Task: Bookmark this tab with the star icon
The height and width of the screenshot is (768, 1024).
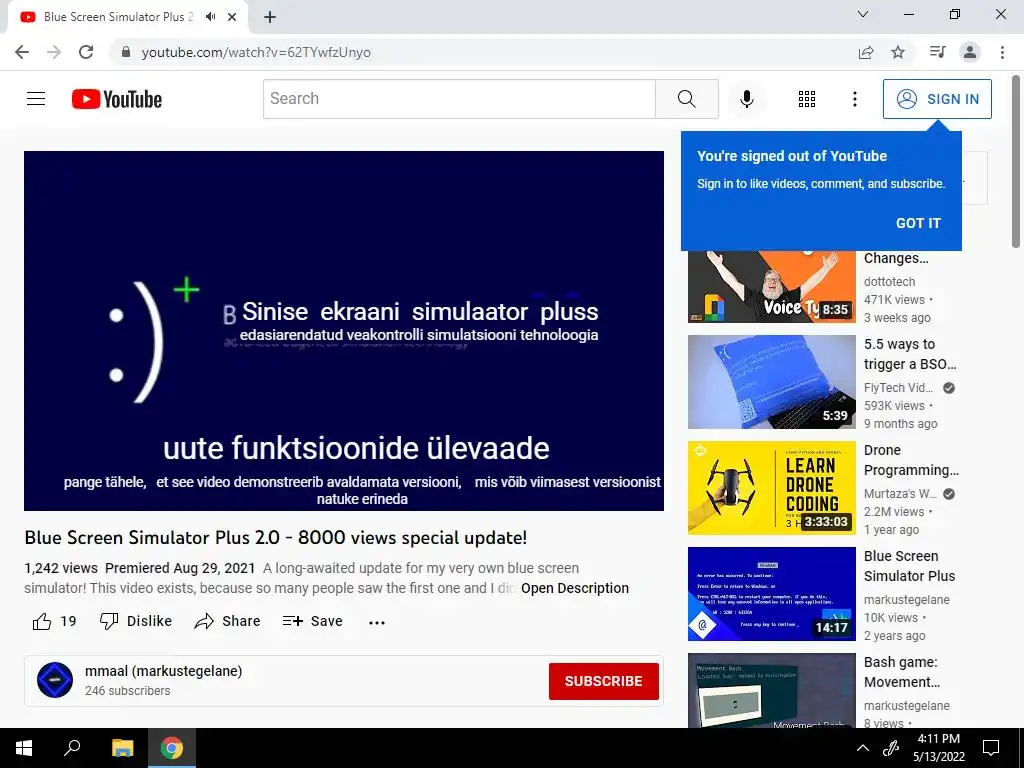Action: pyautogui.click(x=898, y=52)
